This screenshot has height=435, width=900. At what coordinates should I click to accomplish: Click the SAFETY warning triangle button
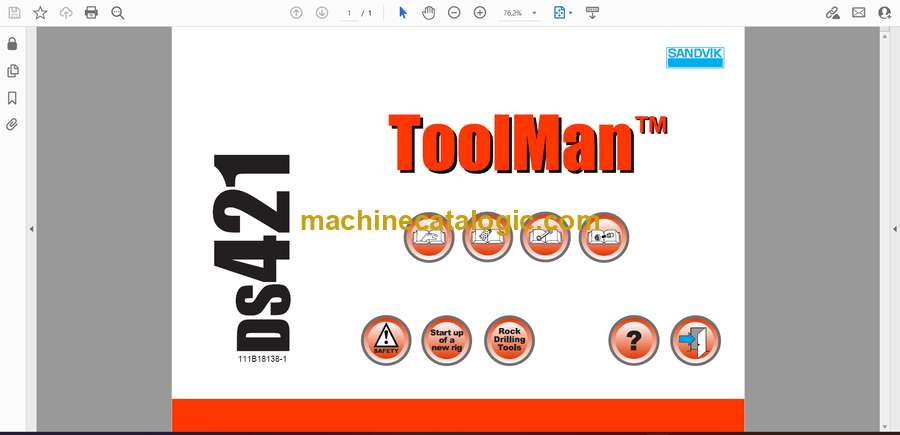point(386,340)
